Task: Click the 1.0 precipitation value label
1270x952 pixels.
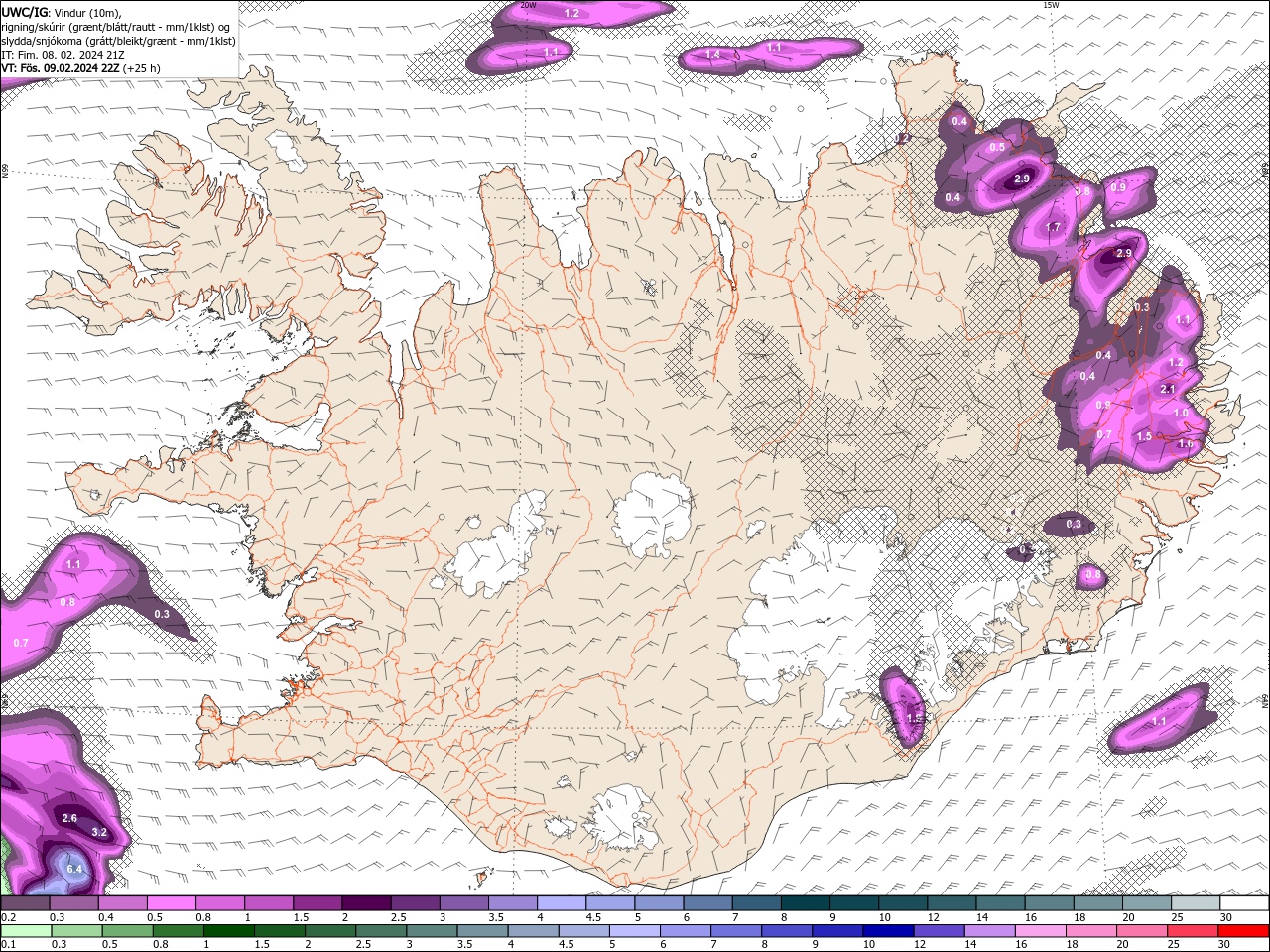Action: (1182, 413)
